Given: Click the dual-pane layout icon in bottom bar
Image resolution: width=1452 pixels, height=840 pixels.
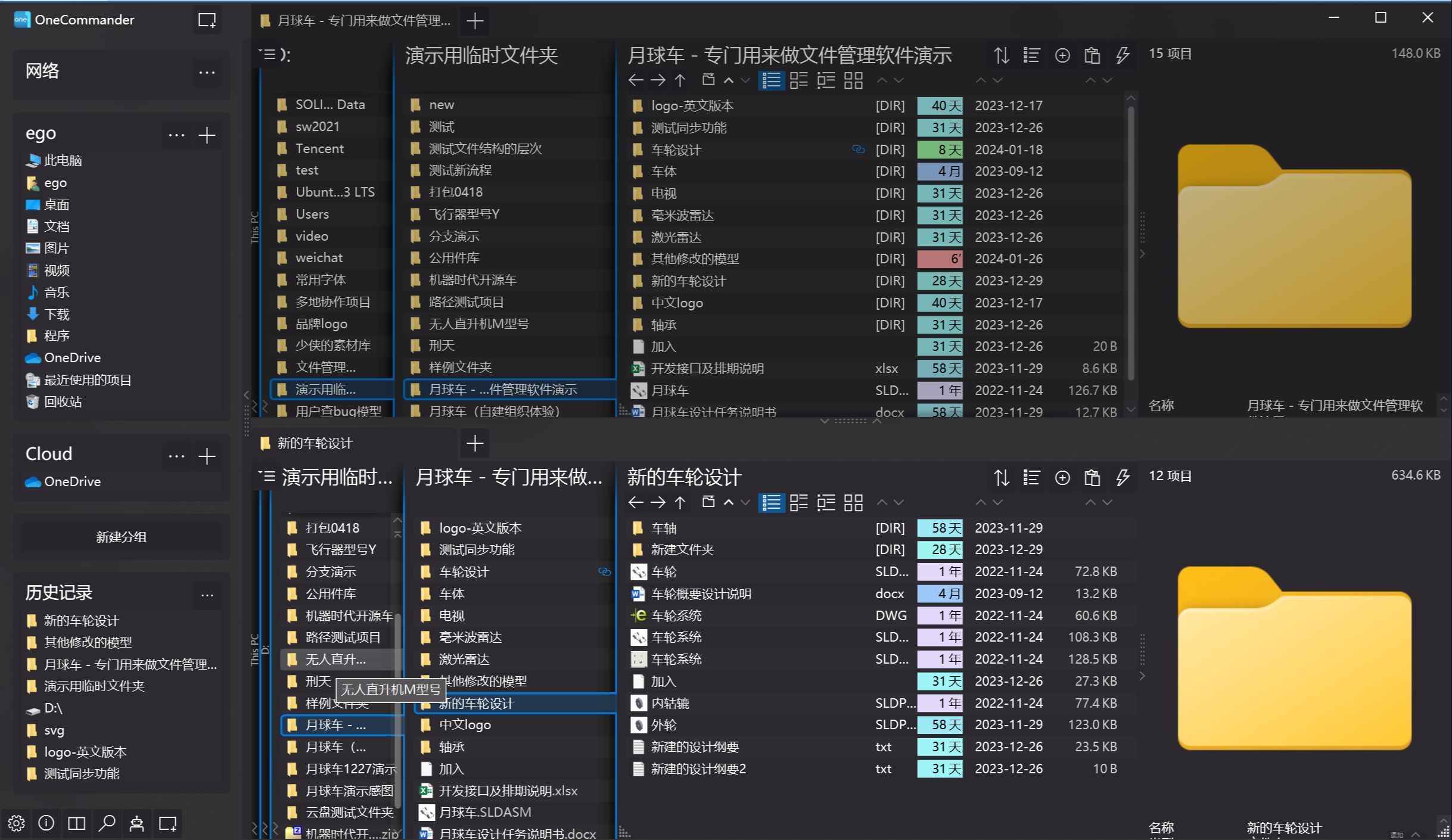Looking at the screenshot, I should point(76,823).
